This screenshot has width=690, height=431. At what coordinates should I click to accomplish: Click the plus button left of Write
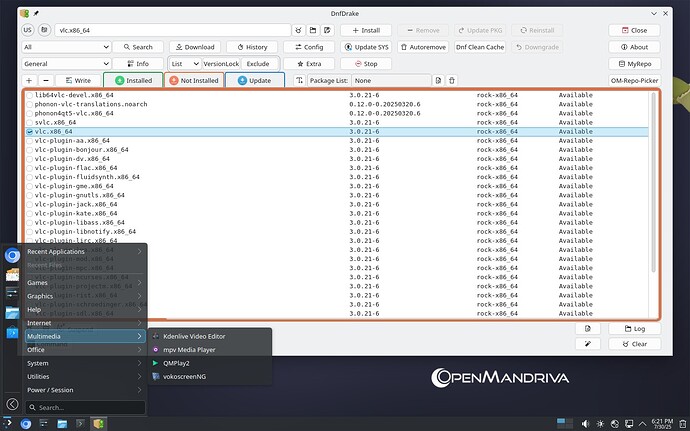point(29,81)
